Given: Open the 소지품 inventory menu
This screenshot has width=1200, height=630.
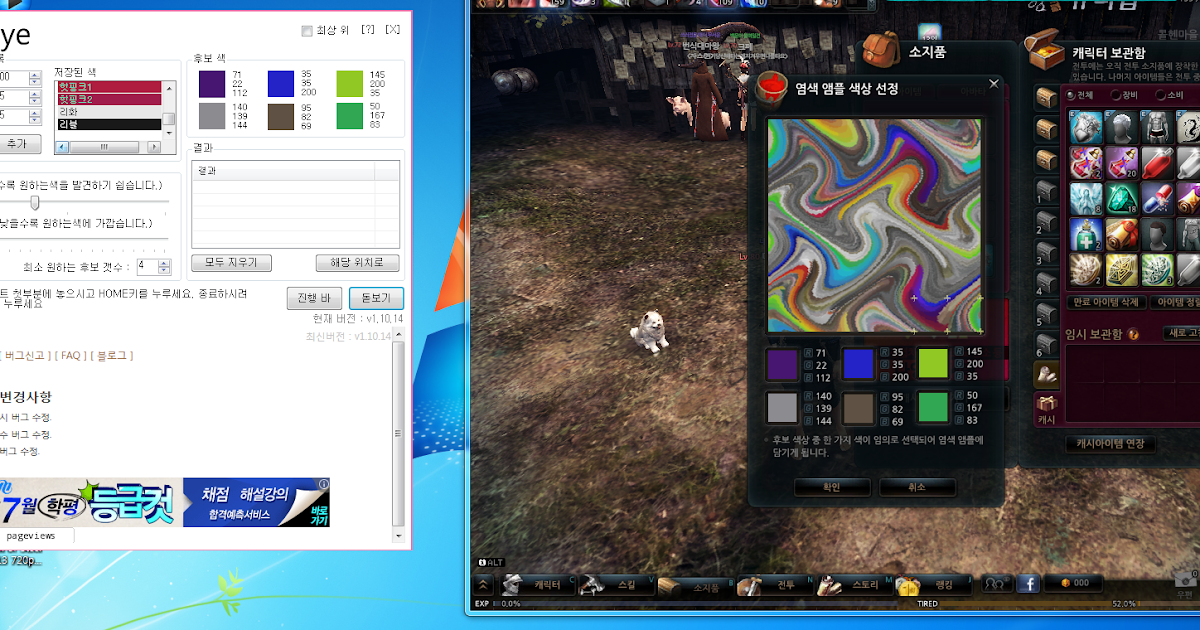Looking at the screenshot, I should (x=695, y=586).
